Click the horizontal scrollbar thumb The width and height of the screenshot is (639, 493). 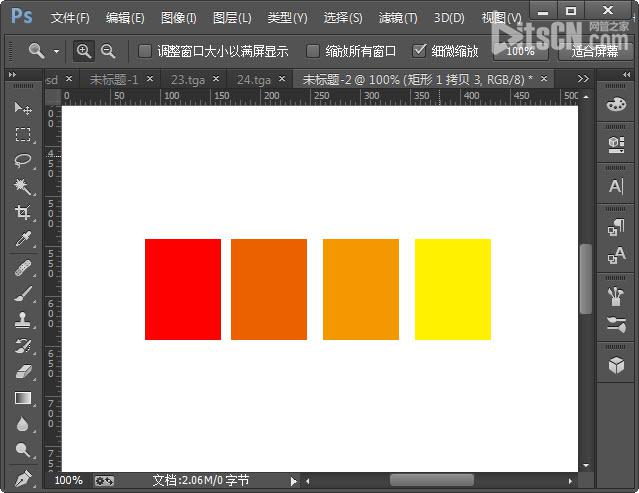(432, 480)
